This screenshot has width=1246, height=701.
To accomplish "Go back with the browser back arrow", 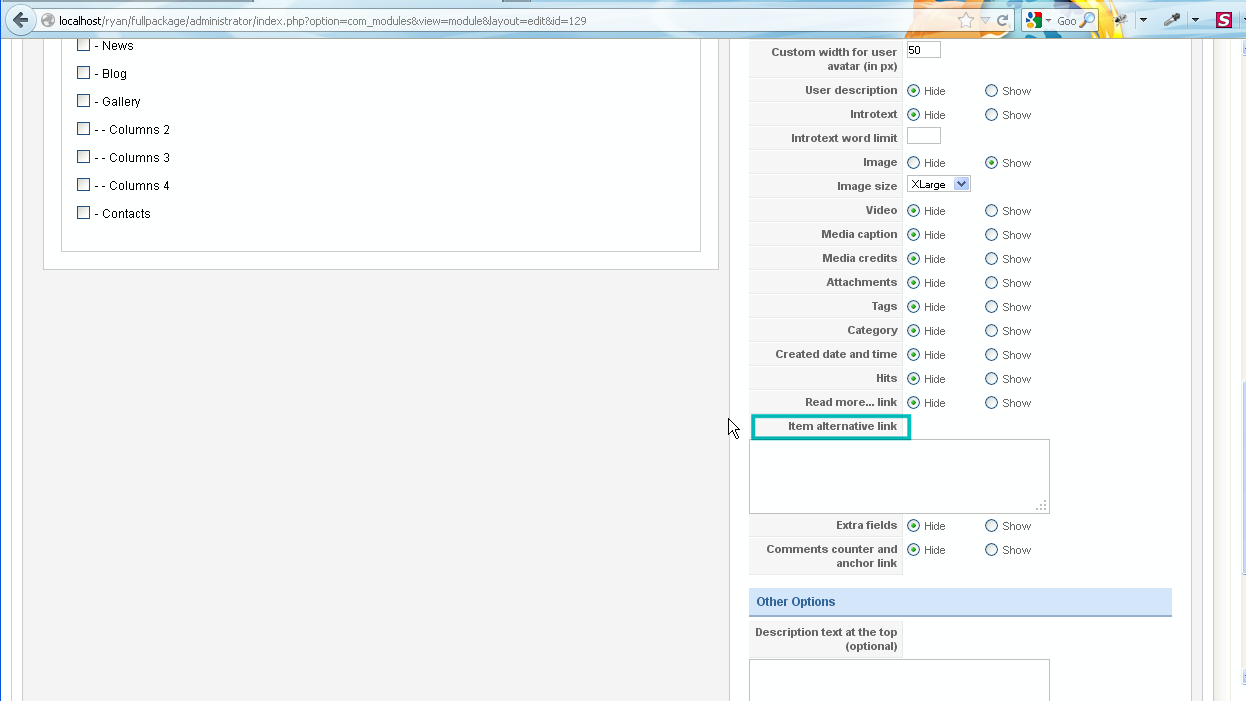I will coord(20,20).
